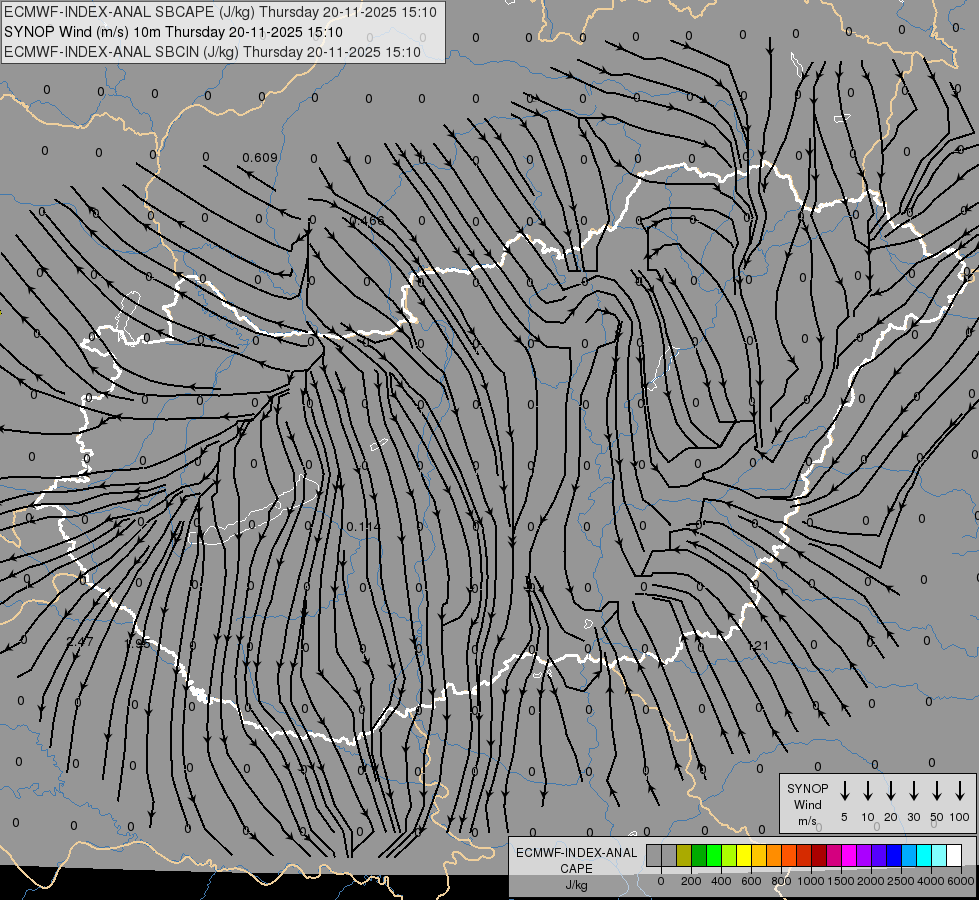Click the m/s unit in the wind legend

pos(807,821)
